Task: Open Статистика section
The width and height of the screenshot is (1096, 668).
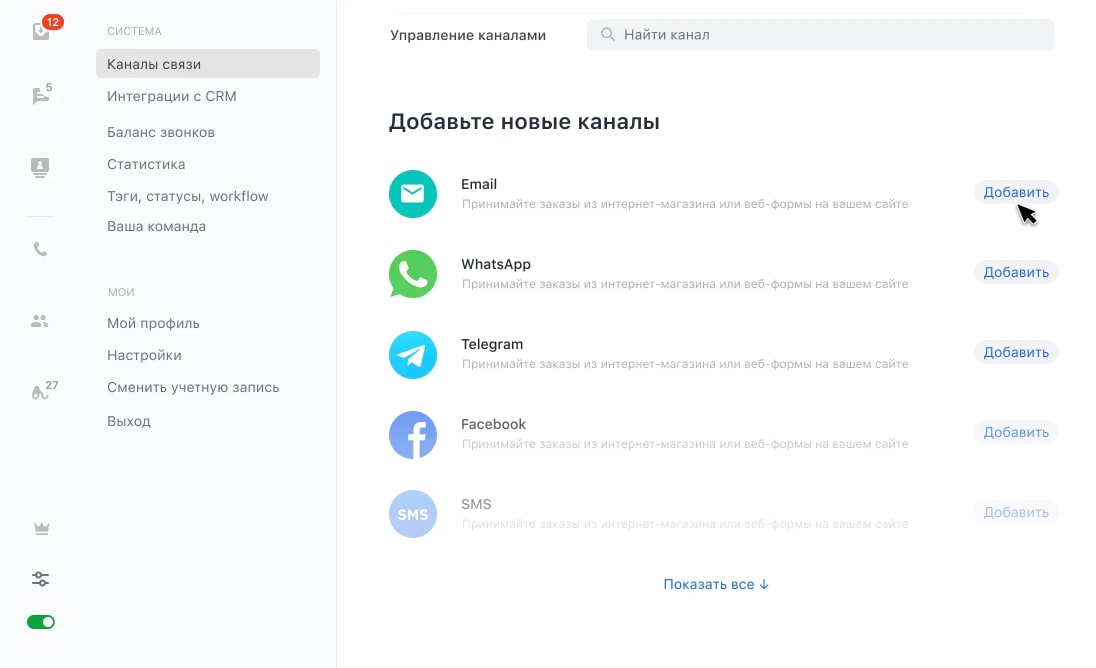Action: tap(146, 164)
